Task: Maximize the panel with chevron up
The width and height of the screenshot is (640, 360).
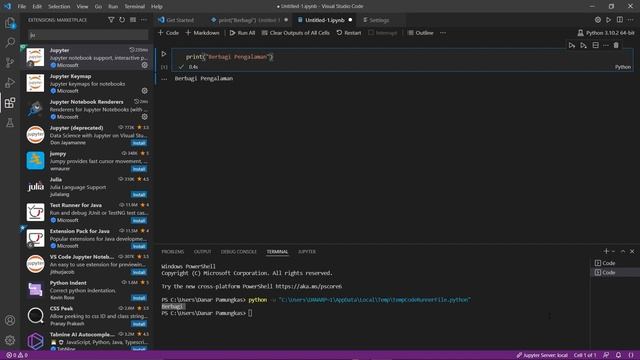Action: click(623, 251)
